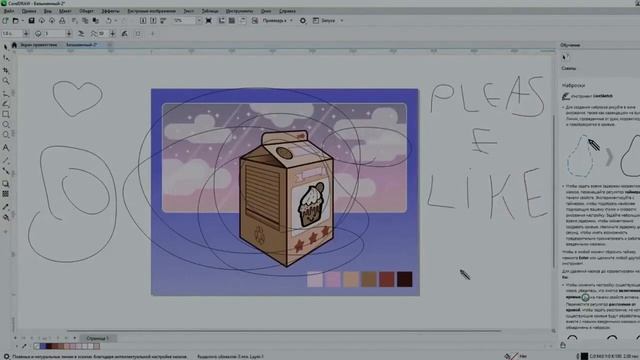Pick the light pink swatch on artwork
The width and height of the screenshot is (640, 360).
pos(315,280)
